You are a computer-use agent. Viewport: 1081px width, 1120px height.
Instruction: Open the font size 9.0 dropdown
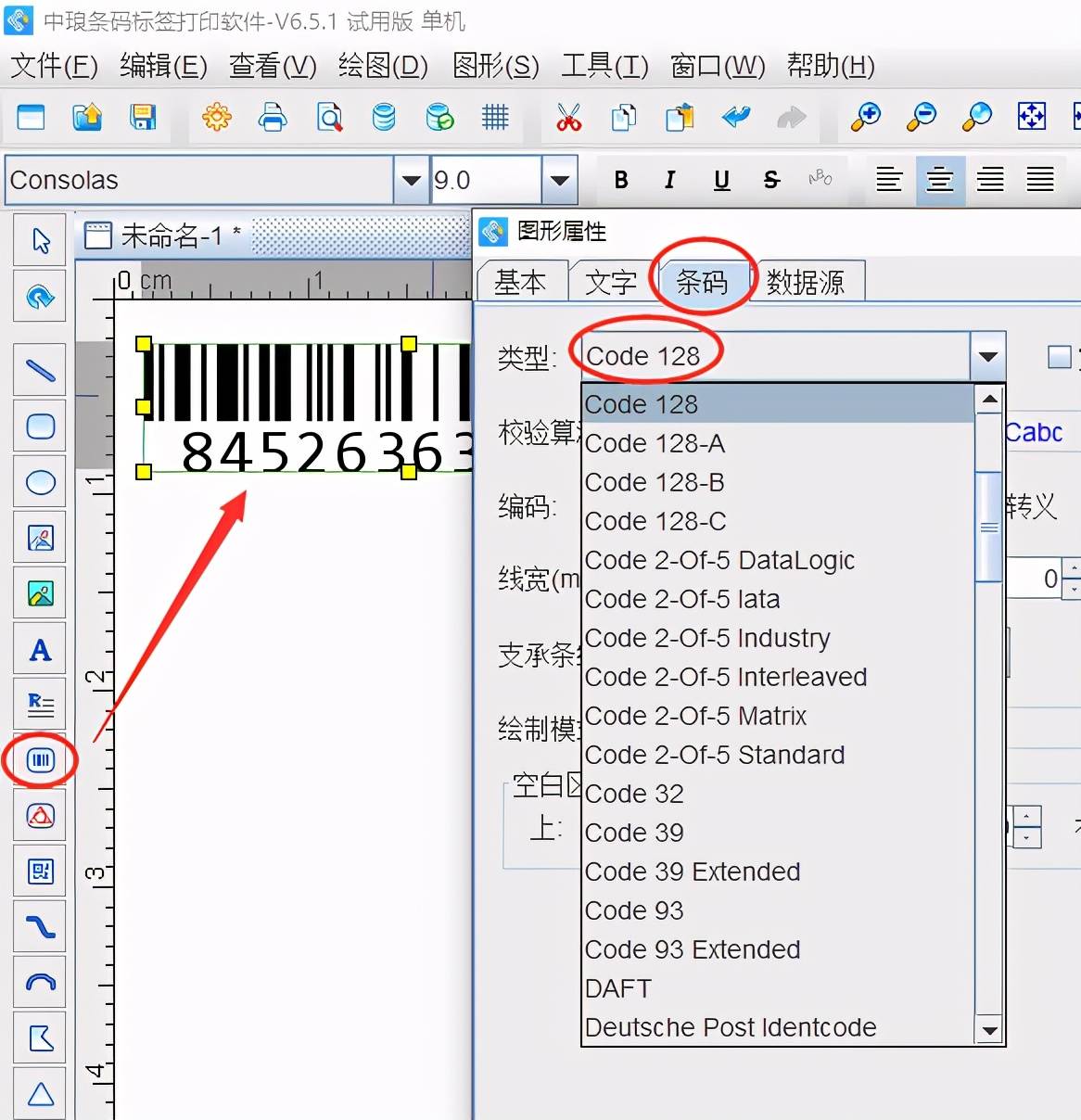pyautogui.click(x=559, y=180)
